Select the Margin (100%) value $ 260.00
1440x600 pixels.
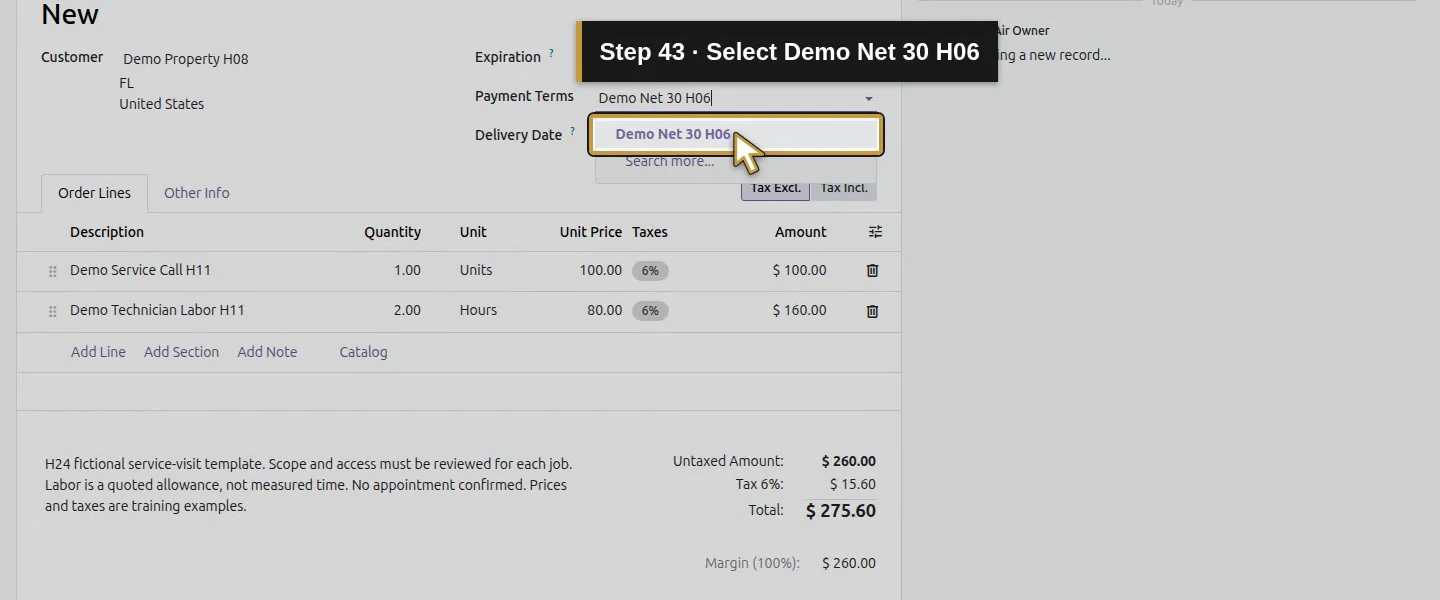point(848,563)
